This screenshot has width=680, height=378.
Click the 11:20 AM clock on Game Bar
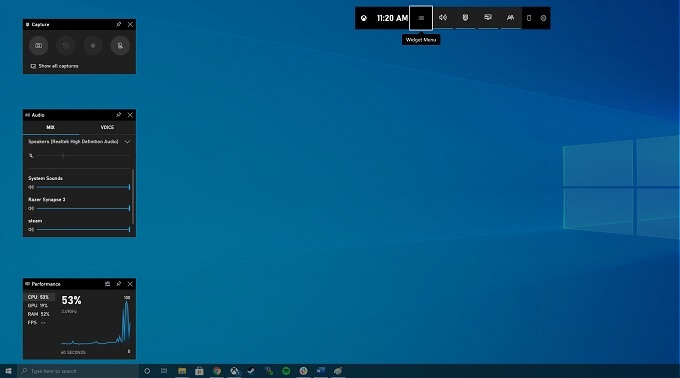point(392,18)
